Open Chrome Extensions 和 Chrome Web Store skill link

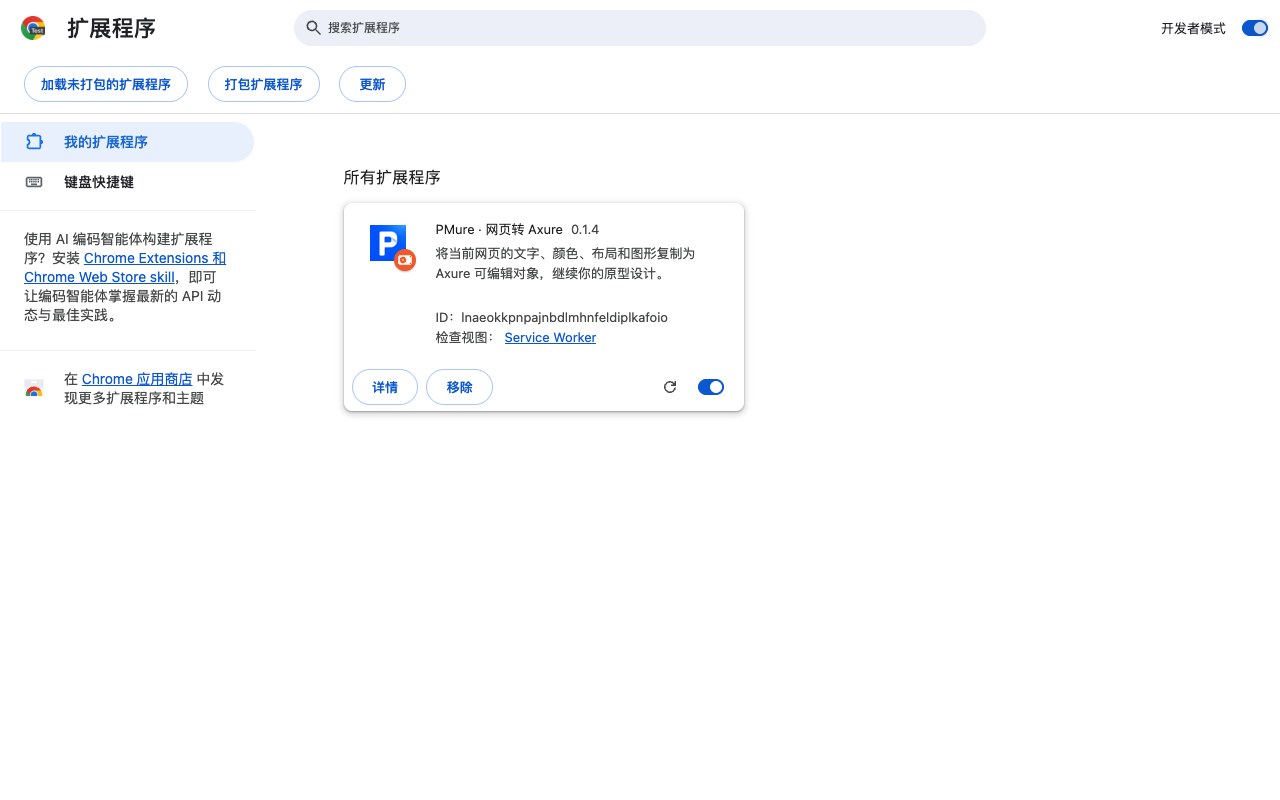click(x=125, y=268)
